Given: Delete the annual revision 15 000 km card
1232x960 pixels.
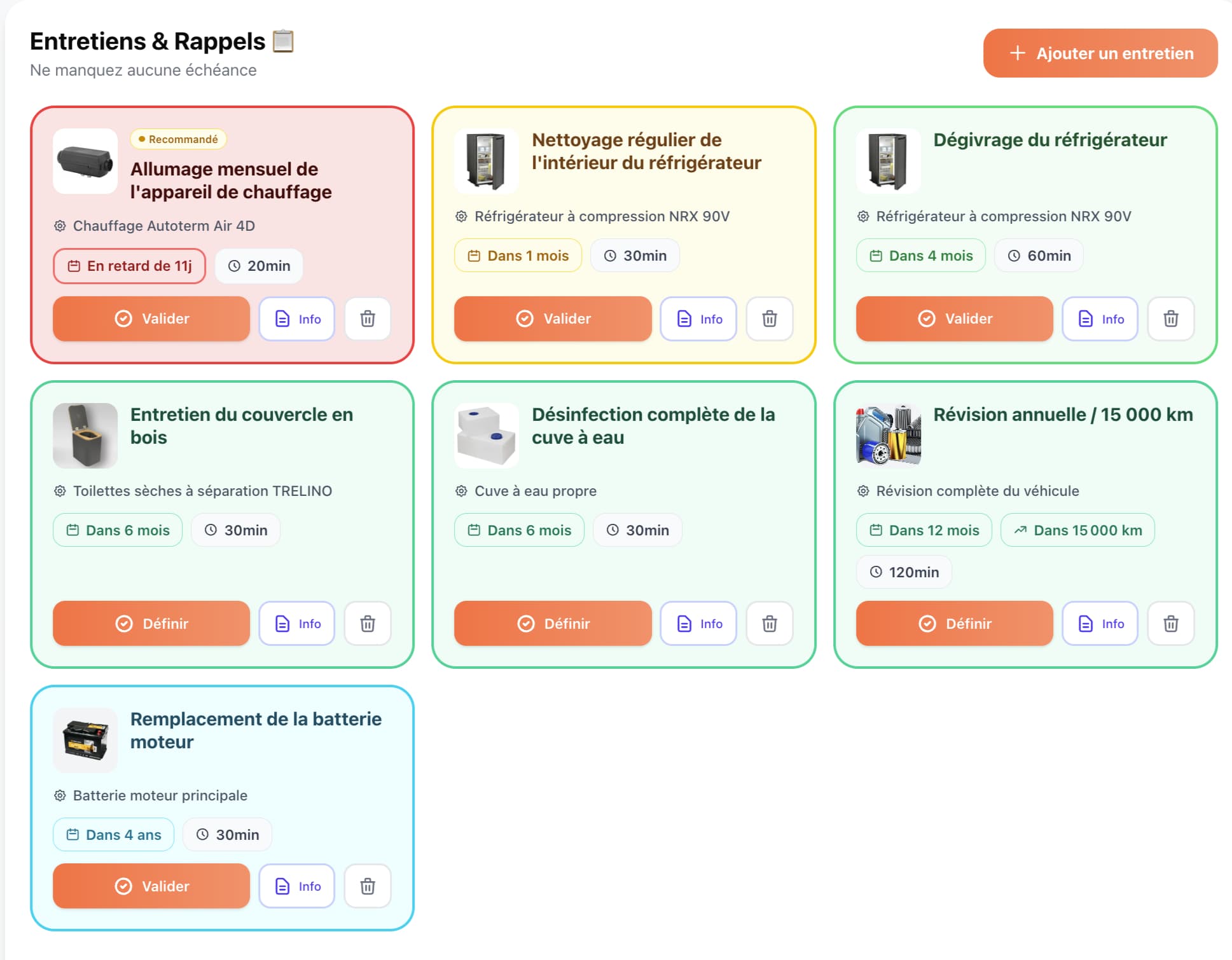Looking at the screenshot, I should click(1170, 624).
